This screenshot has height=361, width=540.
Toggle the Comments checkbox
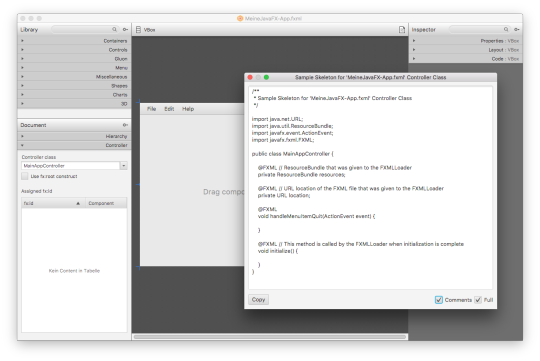pyautogui.click(x=438, y=300)
